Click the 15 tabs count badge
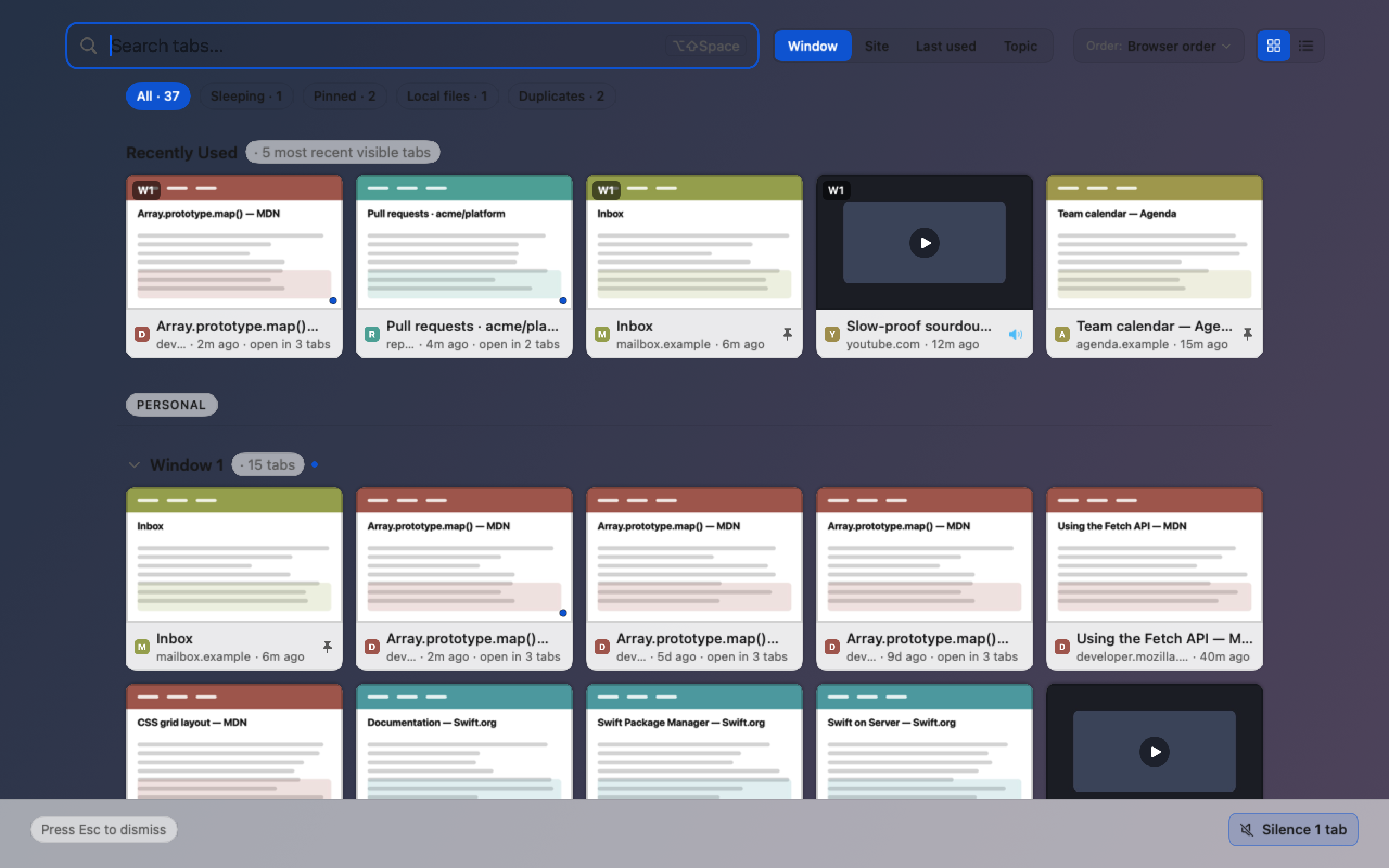Image resolution: width=1389 pixels, height=868 pixels. [268, 465]
